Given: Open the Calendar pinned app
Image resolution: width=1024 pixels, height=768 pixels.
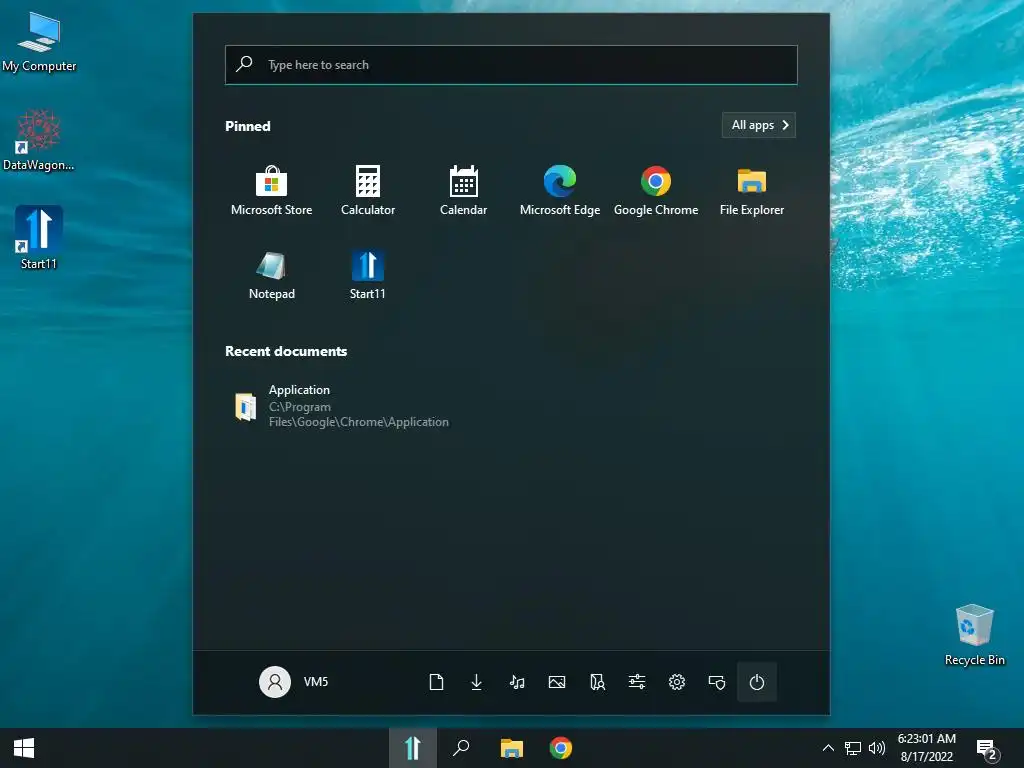Looking at the screenshot, I should pyautogui.click(x=464, y=190).
